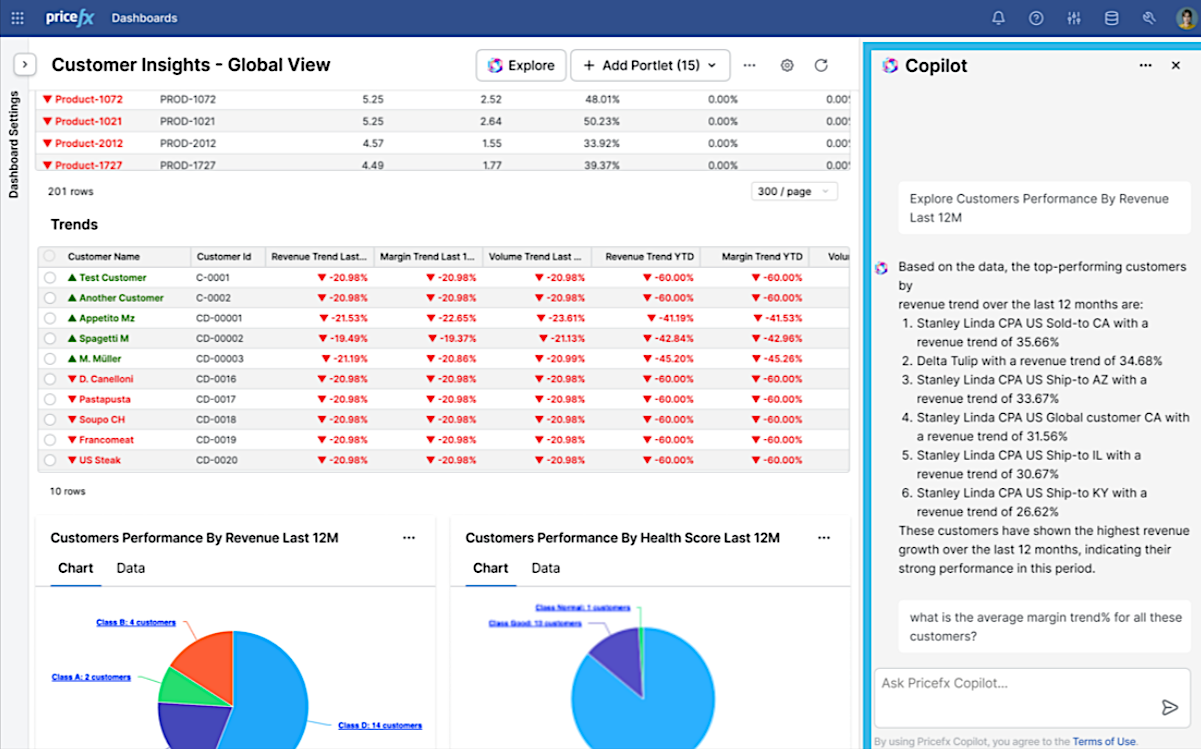Viewport: 1201px width, 749px height.
Task: Open the database icon in header
Action: [x=1112, y=18]
